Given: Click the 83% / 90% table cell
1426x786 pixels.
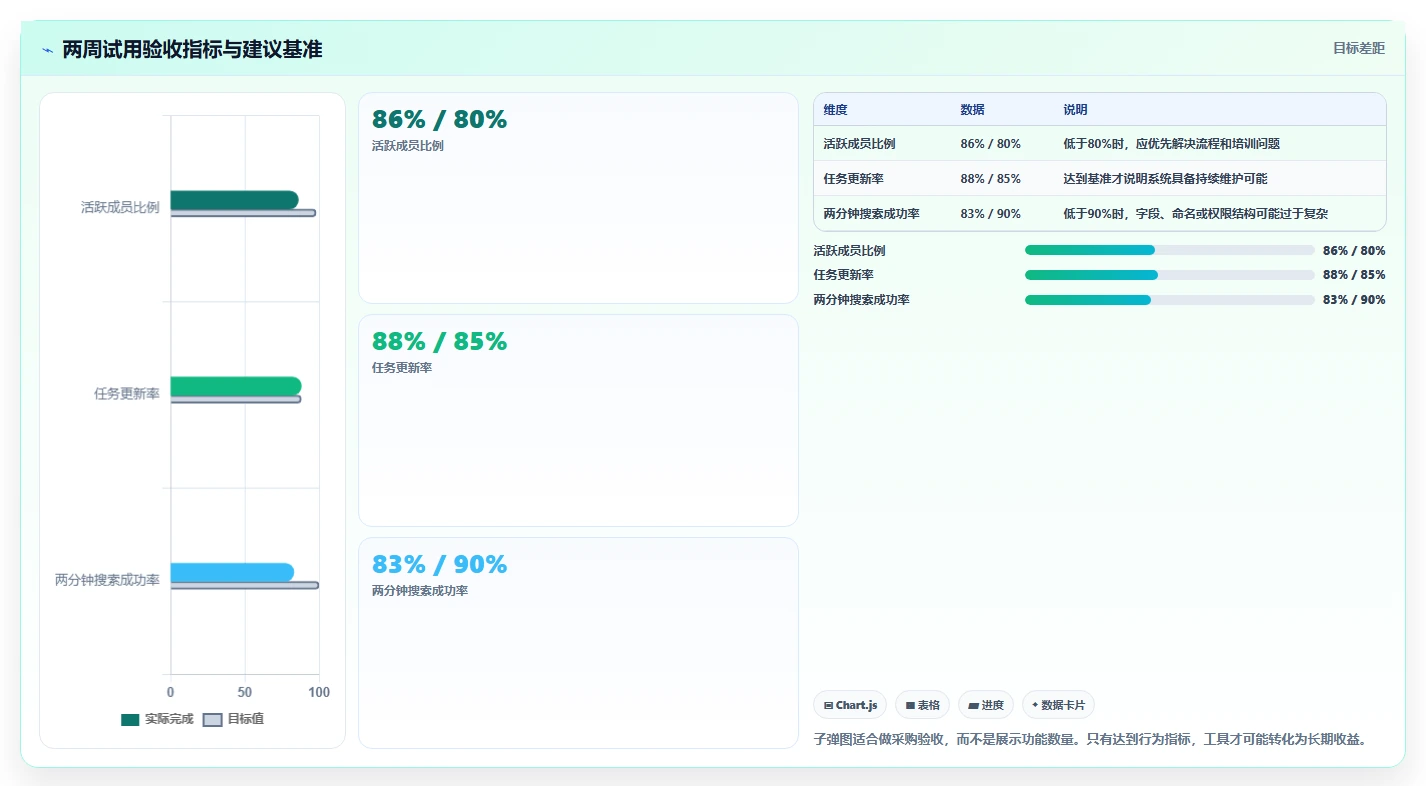Looking at the screenshot, I should point(990,214).
